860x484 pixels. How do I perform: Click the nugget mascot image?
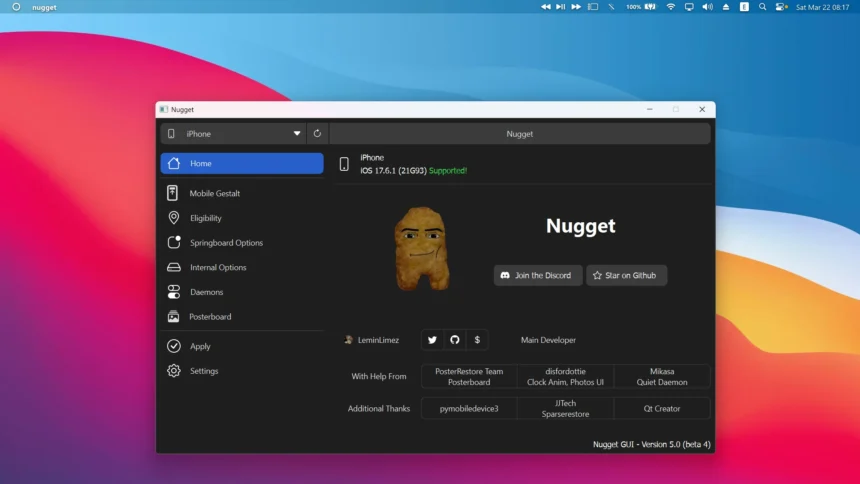[421, 249]
